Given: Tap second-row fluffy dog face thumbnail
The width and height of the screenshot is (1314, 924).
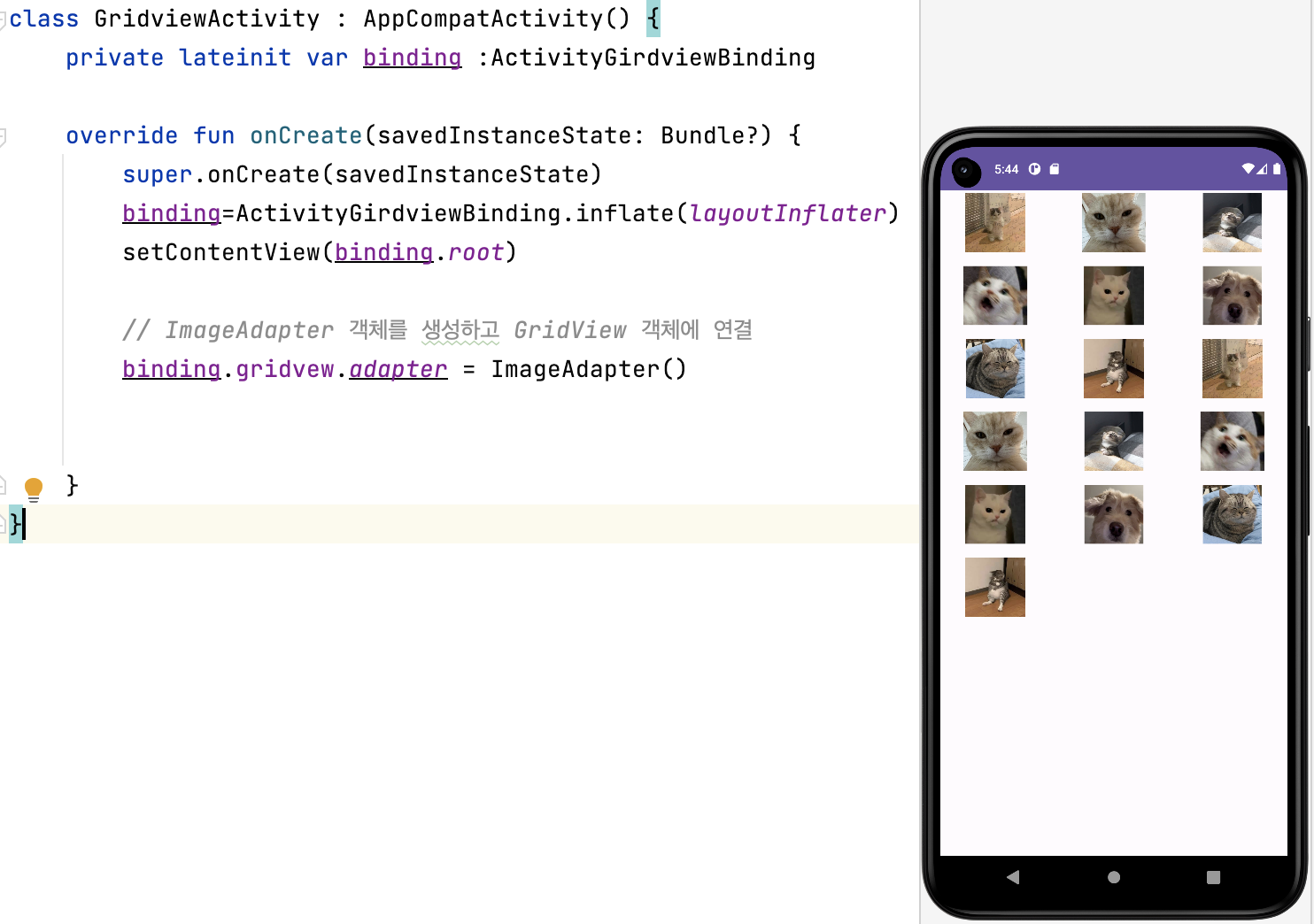Looking at the screenshot, I should pos(1233,296).
